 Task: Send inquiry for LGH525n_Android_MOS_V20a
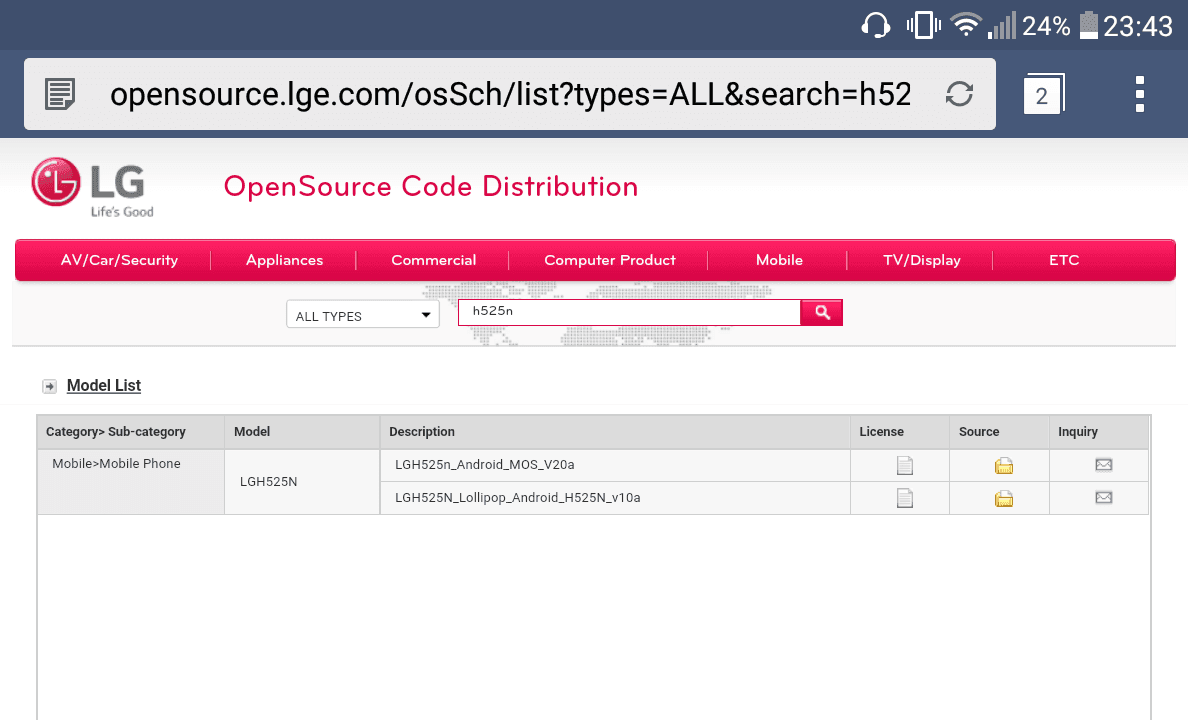[1104, 465]
